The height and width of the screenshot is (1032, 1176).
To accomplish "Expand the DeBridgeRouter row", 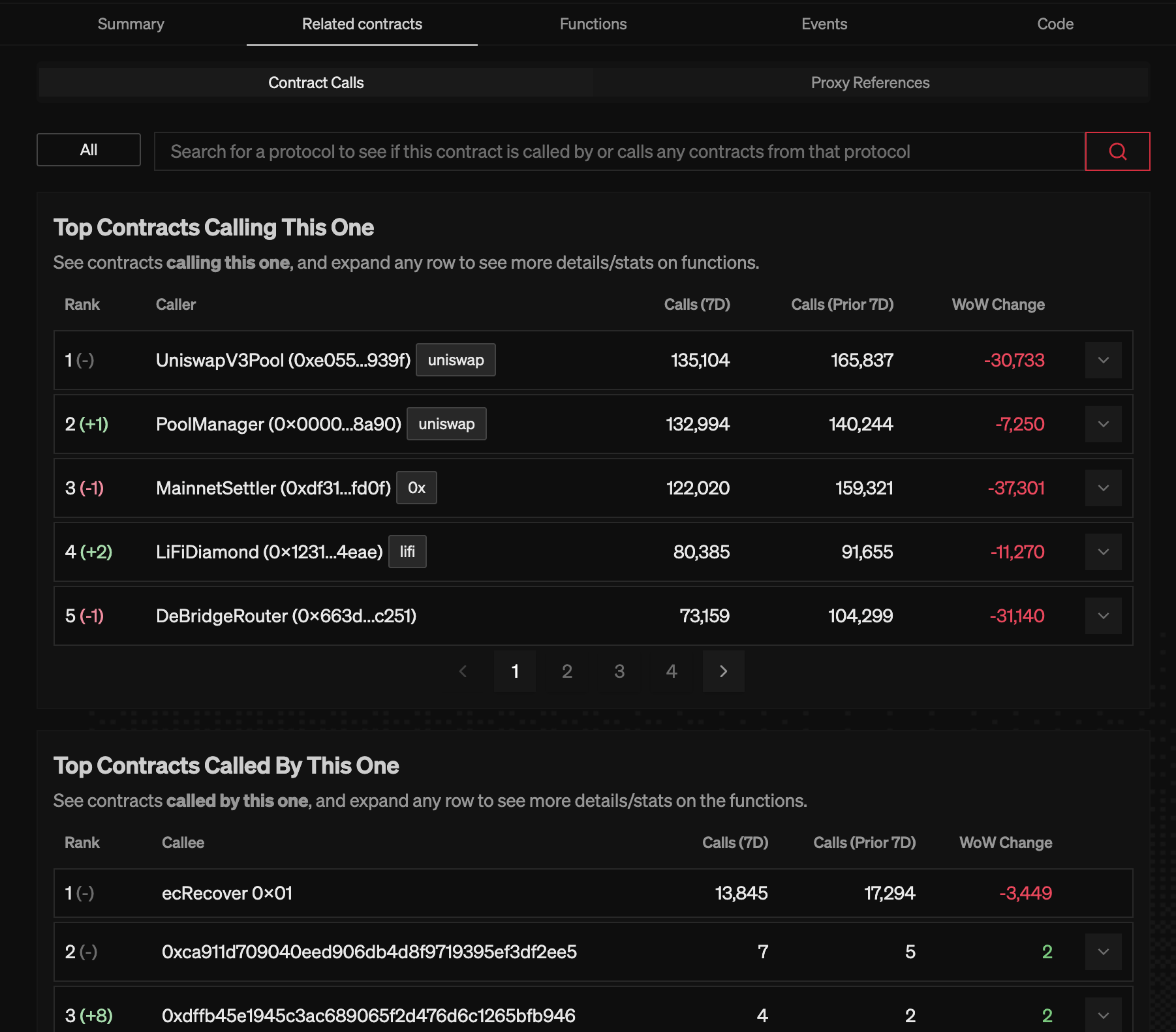I will pos(1103,616).
